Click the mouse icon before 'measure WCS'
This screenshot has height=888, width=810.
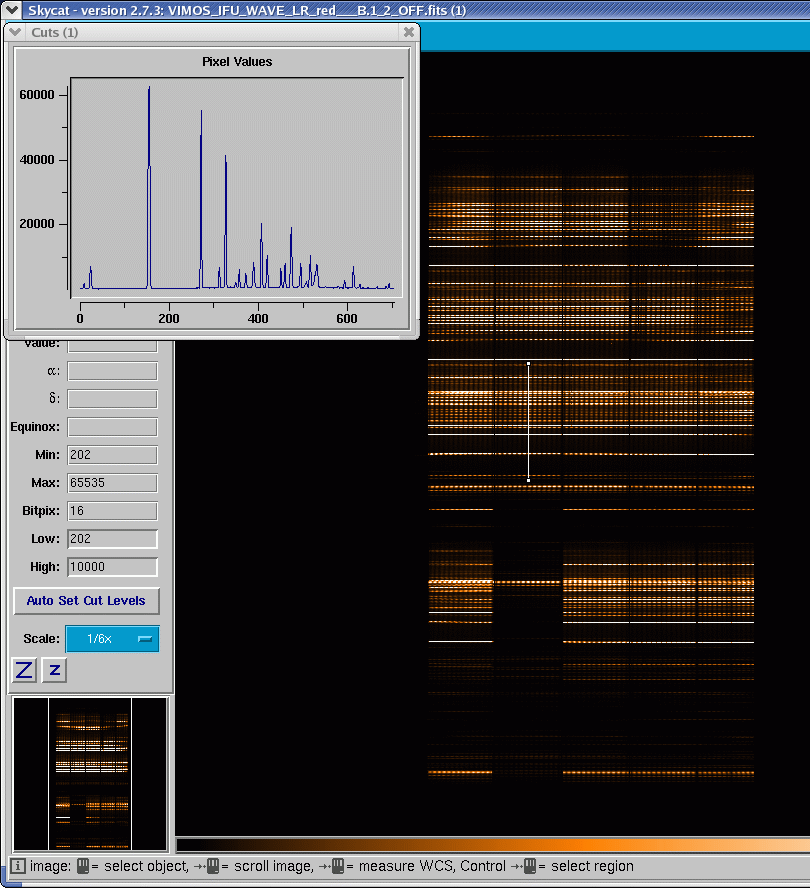point(338,866)
